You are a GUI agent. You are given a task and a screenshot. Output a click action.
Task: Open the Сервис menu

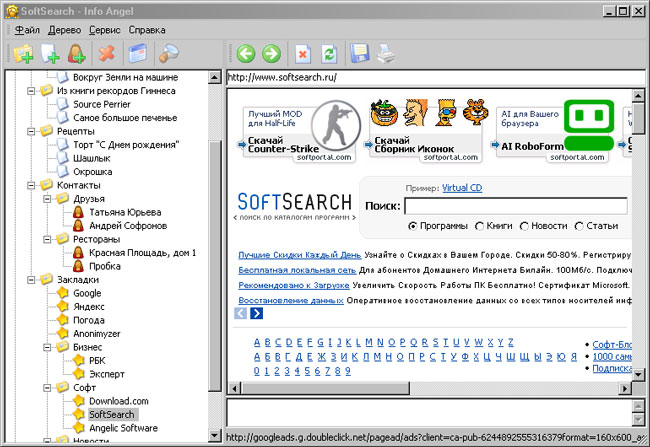click(104, 30)
